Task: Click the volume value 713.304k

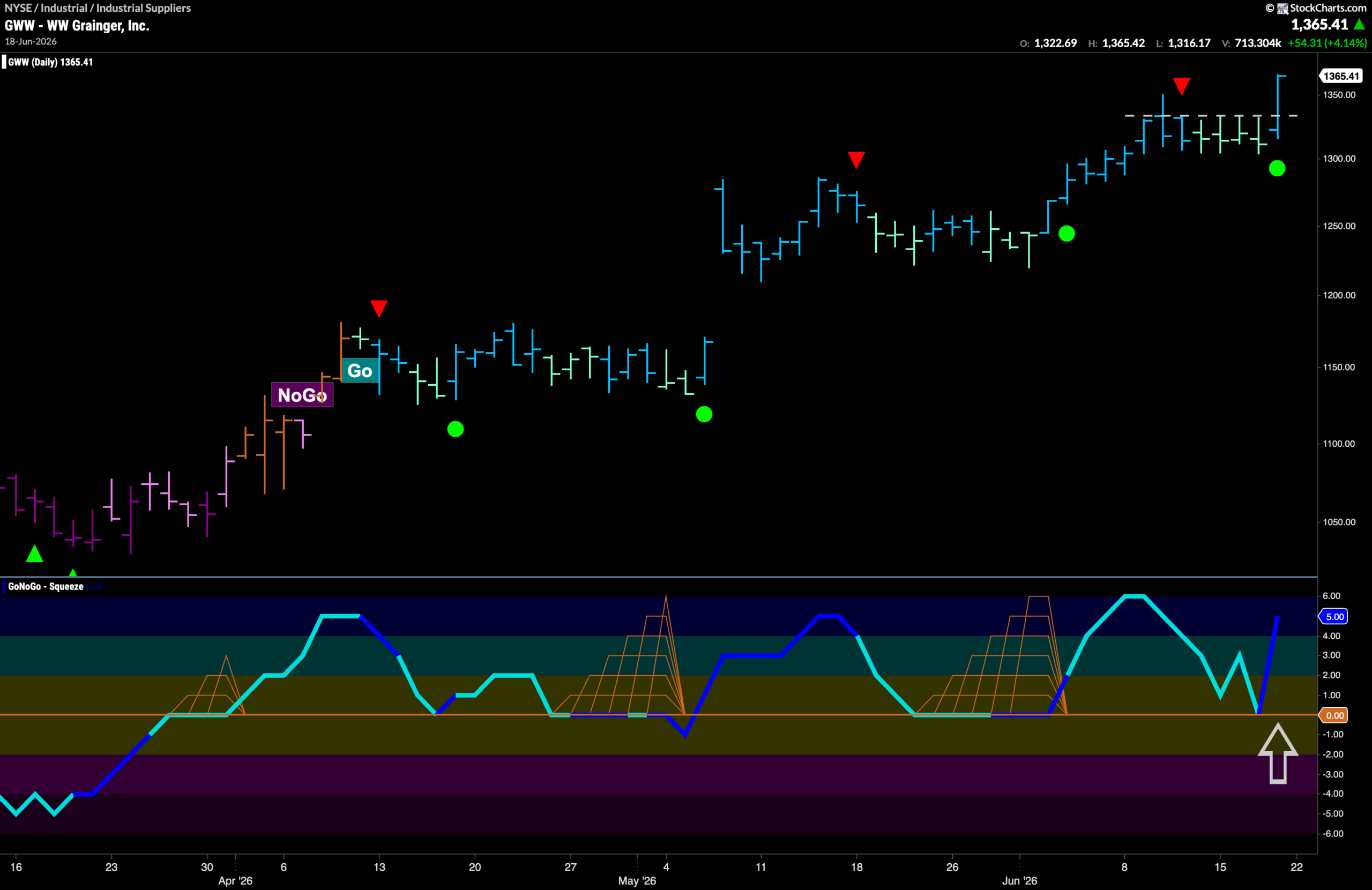Action: point(1258,43)
